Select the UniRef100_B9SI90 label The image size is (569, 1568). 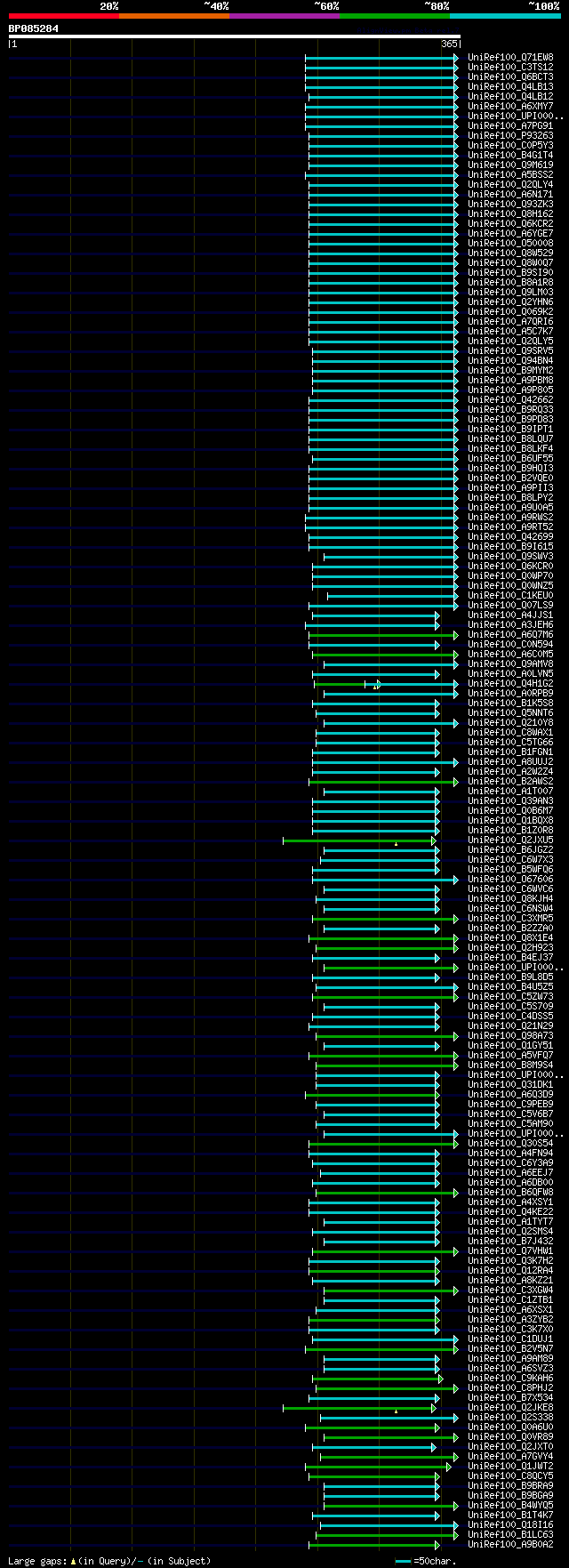pos(510,272)
